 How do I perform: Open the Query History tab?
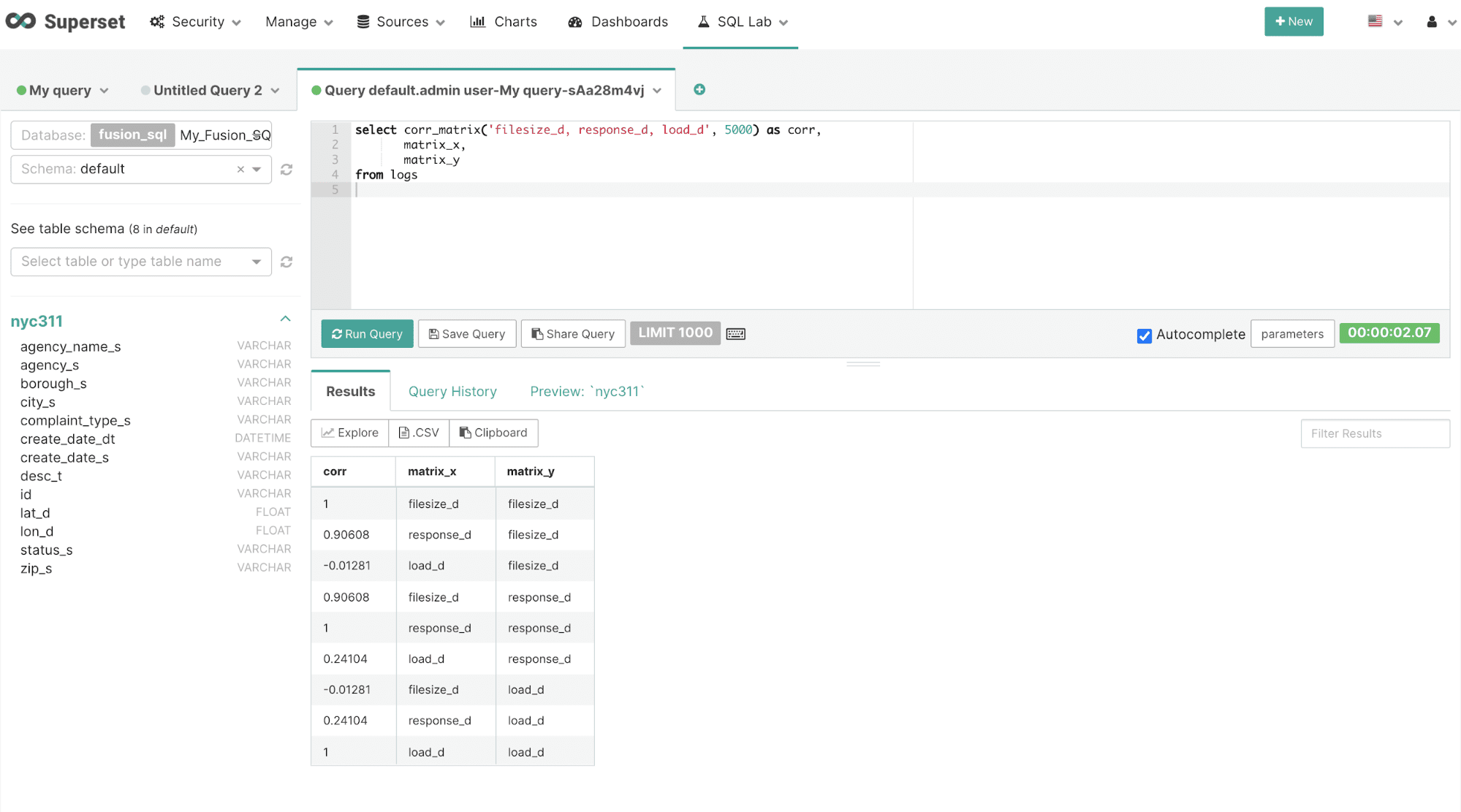452,392
